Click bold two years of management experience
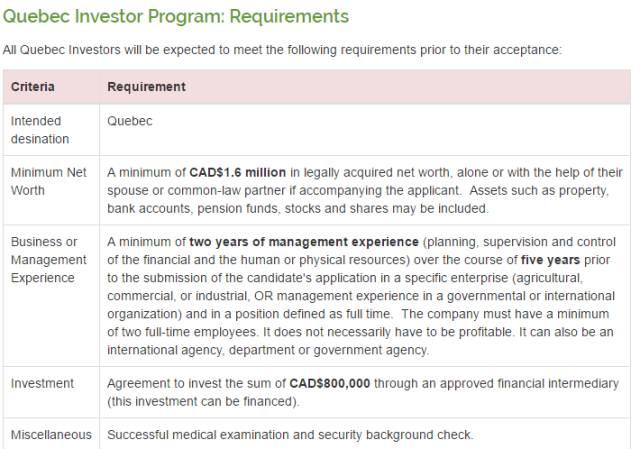The image size is (640, 449). tap(304, 242)
